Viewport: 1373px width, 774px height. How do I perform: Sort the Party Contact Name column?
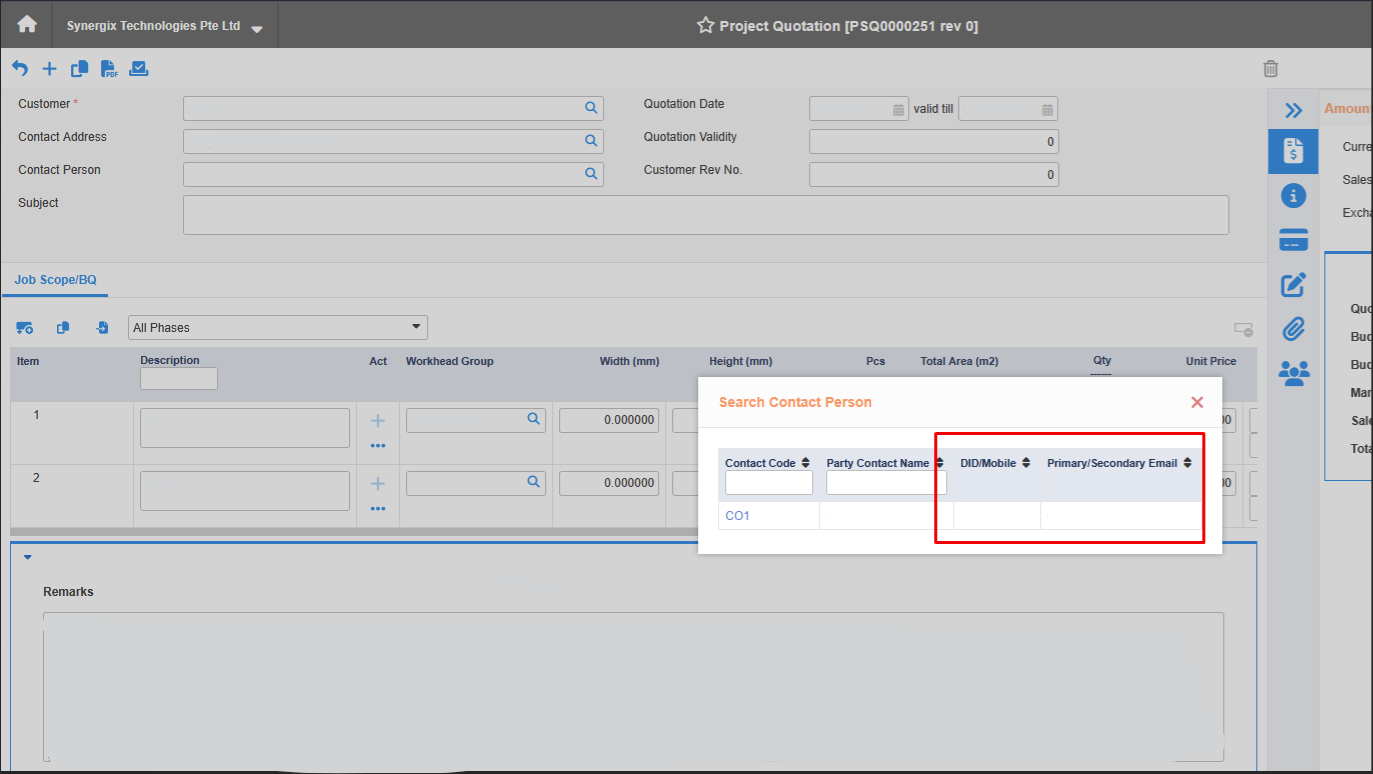click(x=938, y=462)
